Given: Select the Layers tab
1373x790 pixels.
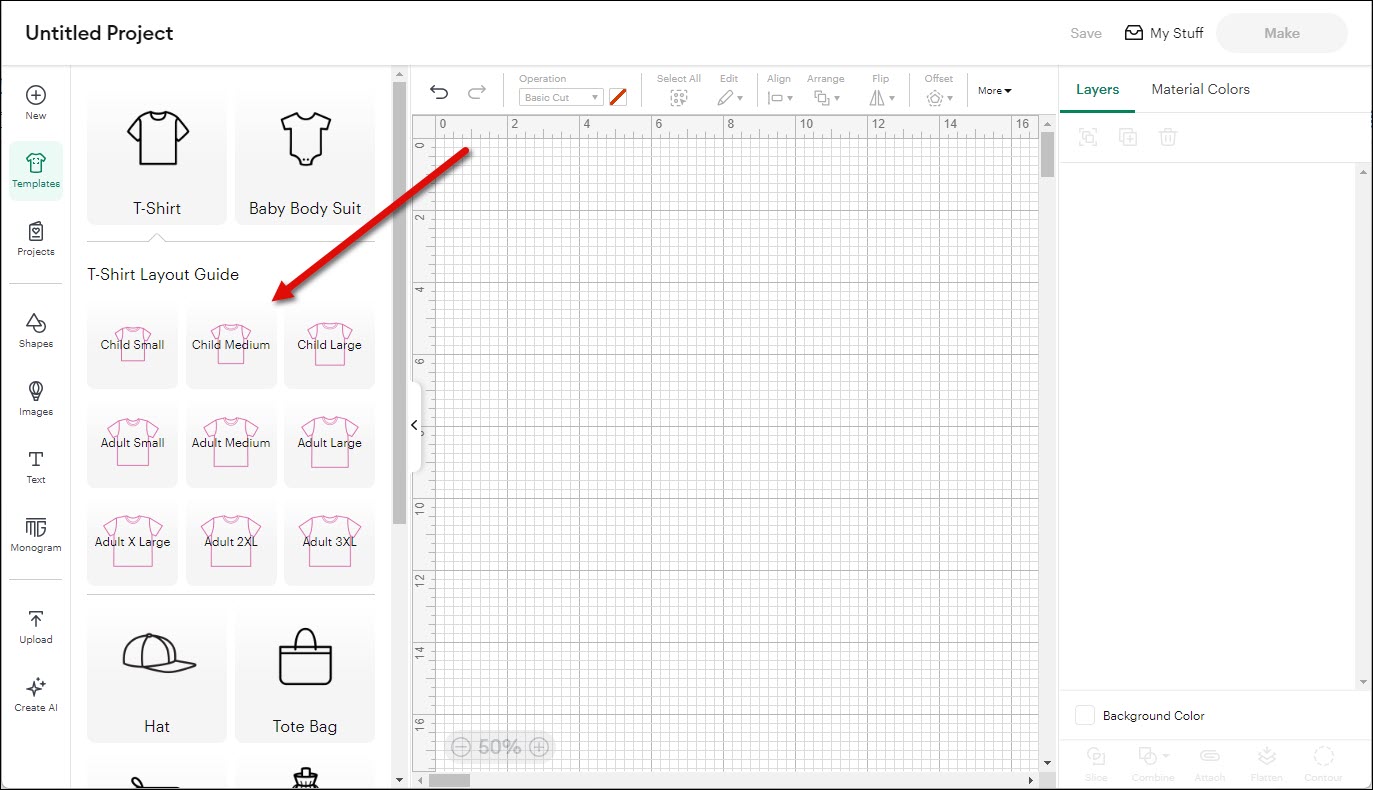Looking at the screenshot, I should click(x=1097, y=89).
